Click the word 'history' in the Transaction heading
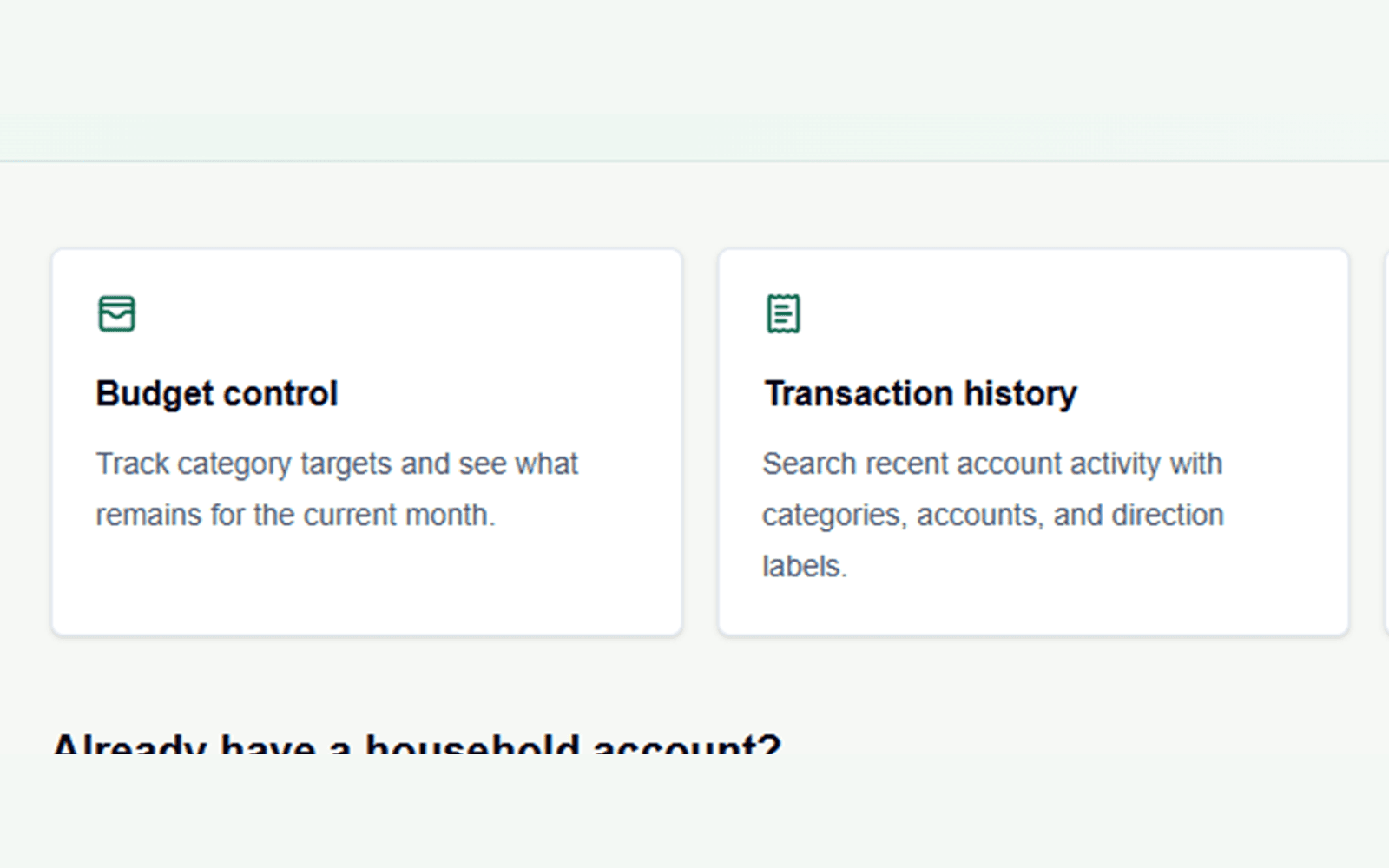This screenshot has width=1389, height=868. (1020, 393)
